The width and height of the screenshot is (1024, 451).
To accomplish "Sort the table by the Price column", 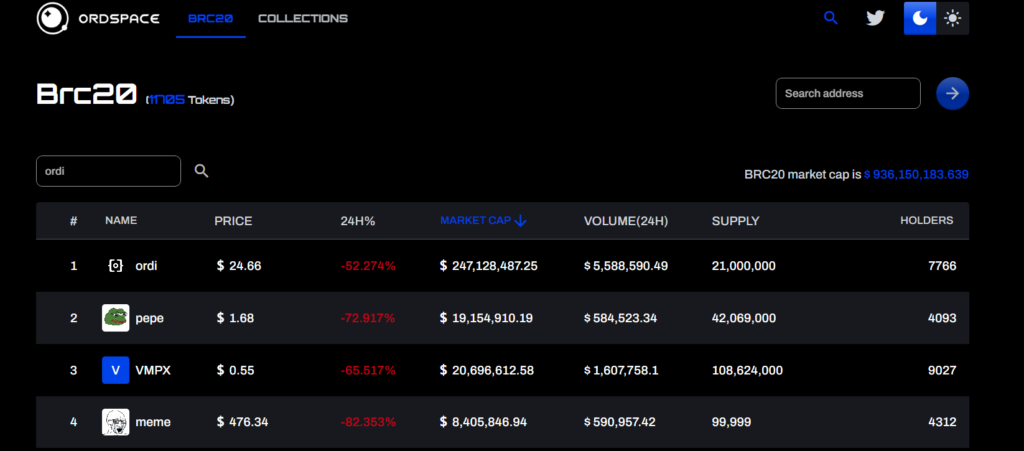I will coord(233,221).
